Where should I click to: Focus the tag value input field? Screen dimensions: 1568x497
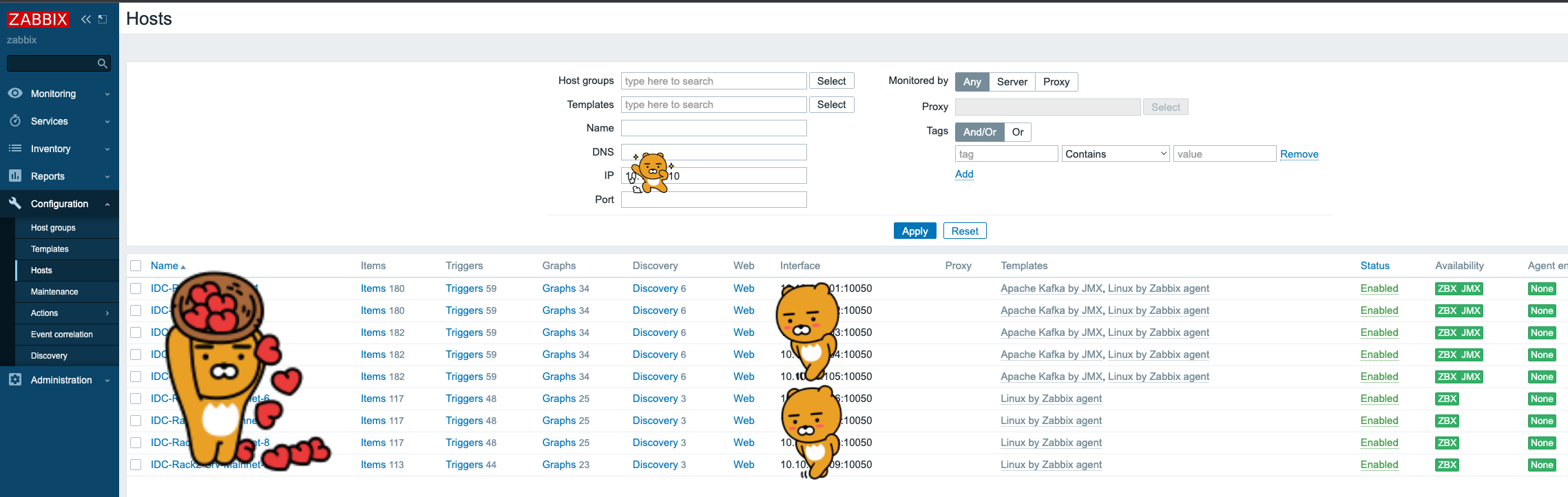[x=1224, y=154]
